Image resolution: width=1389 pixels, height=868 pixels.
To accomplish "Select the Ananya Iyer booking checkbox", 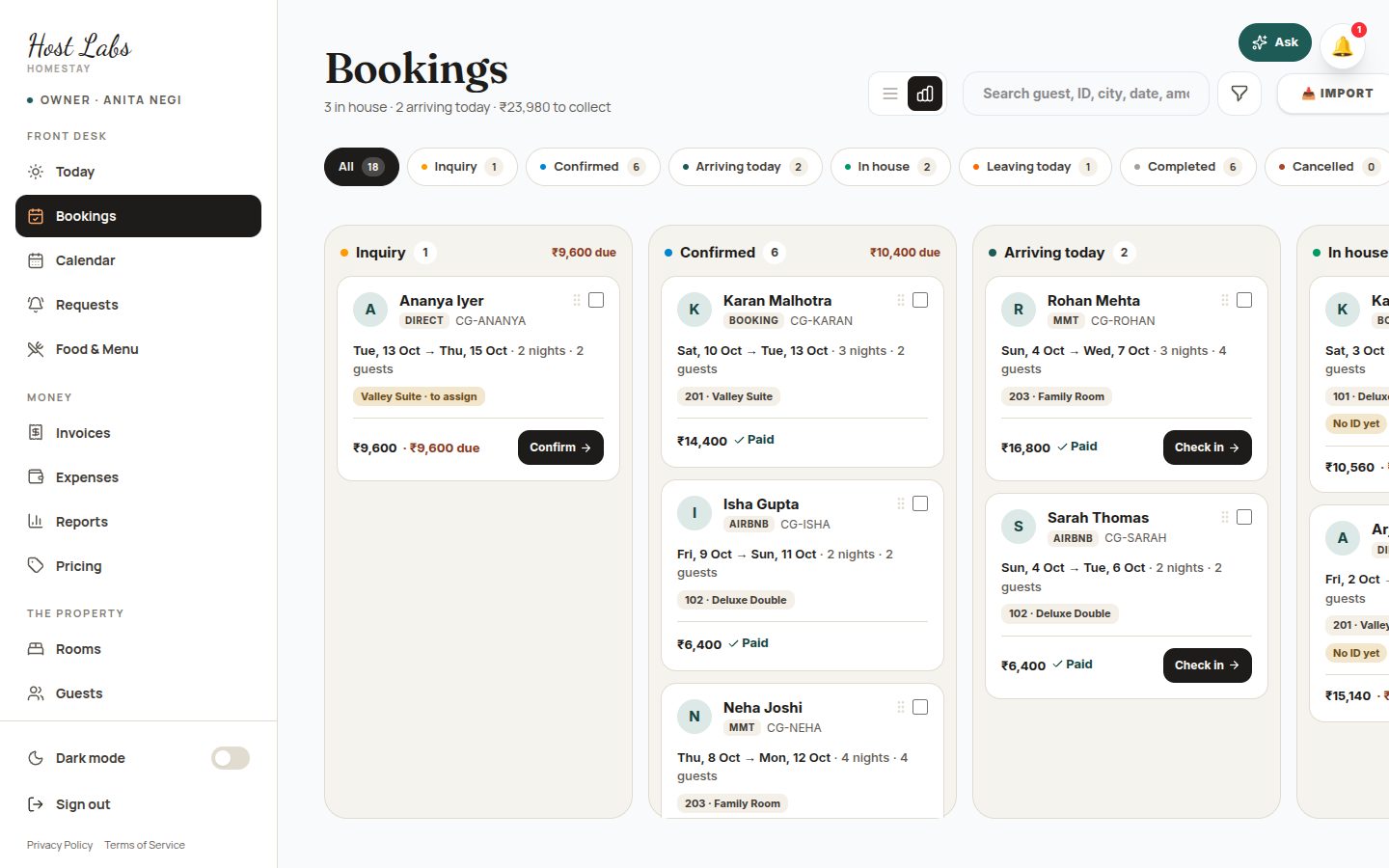I will 596,300.
